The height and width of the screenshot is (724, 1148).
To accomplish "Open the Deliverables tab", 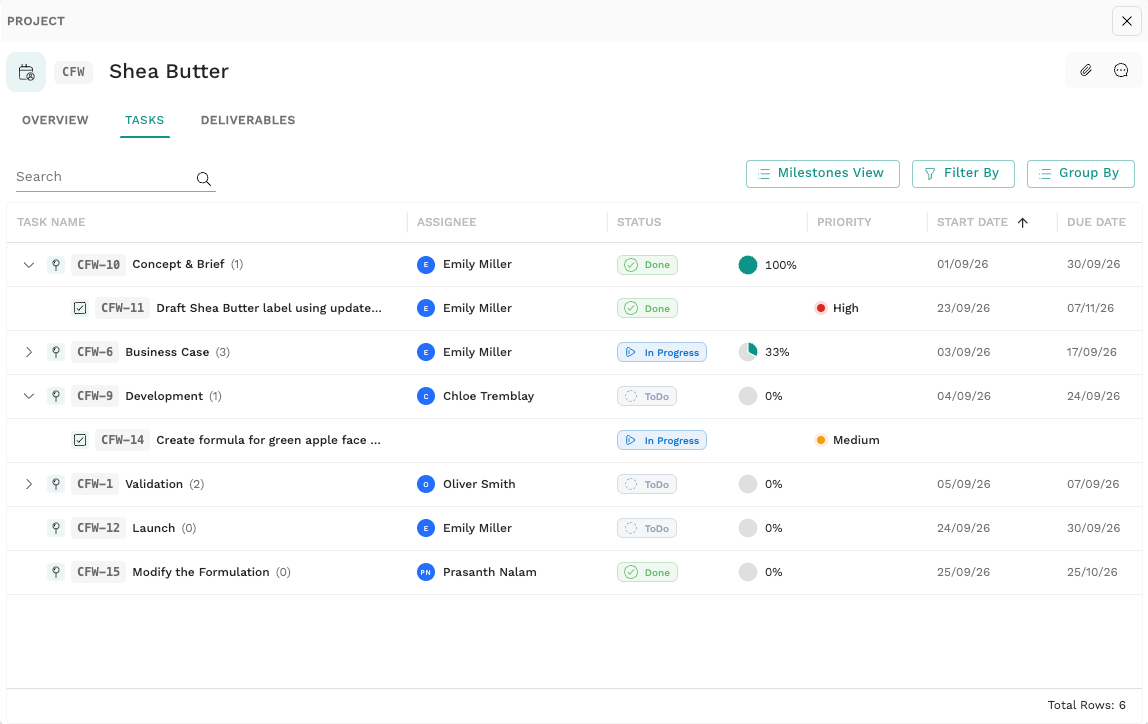I will pyautogui.click(x=248, y=120).
